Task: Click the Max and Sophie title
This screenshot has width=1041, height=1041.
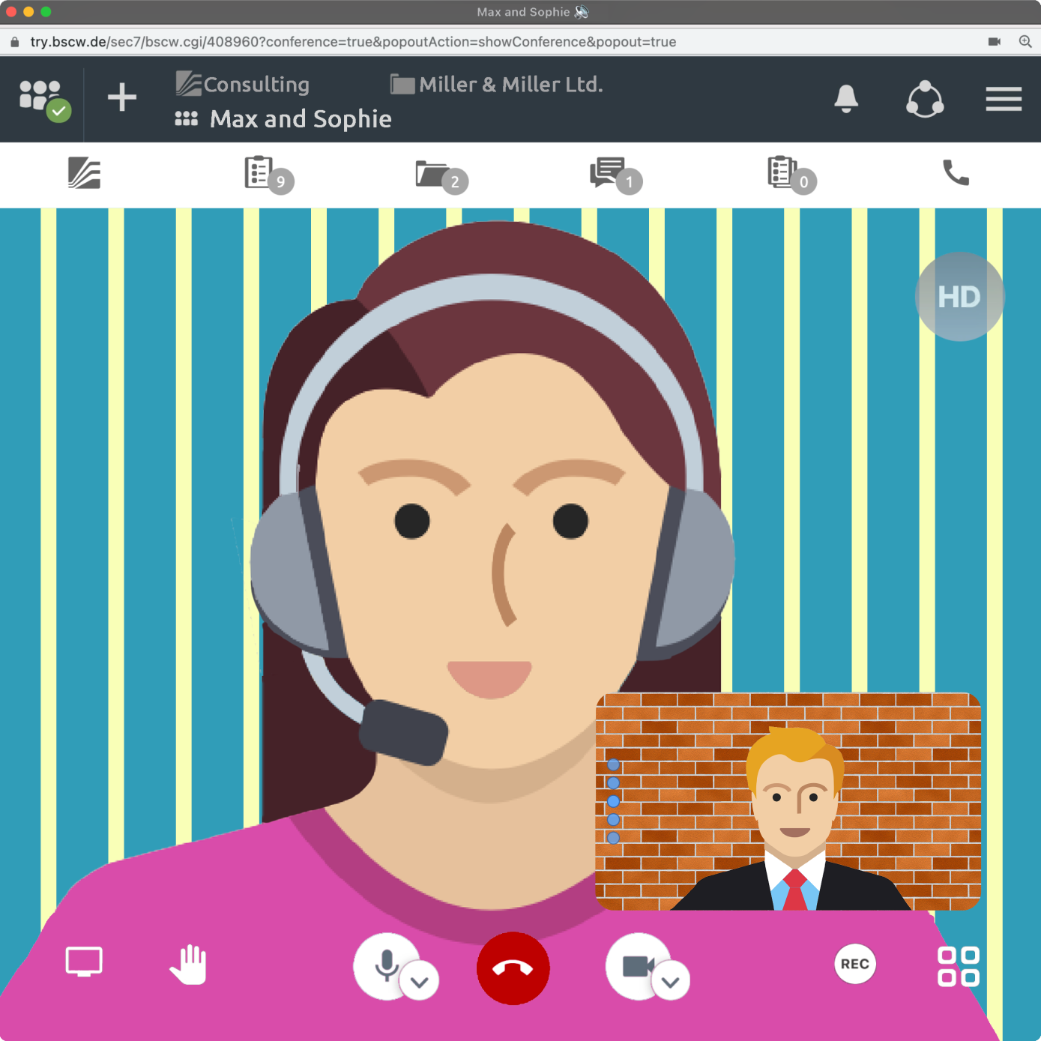Action: [x=300, y=119]
